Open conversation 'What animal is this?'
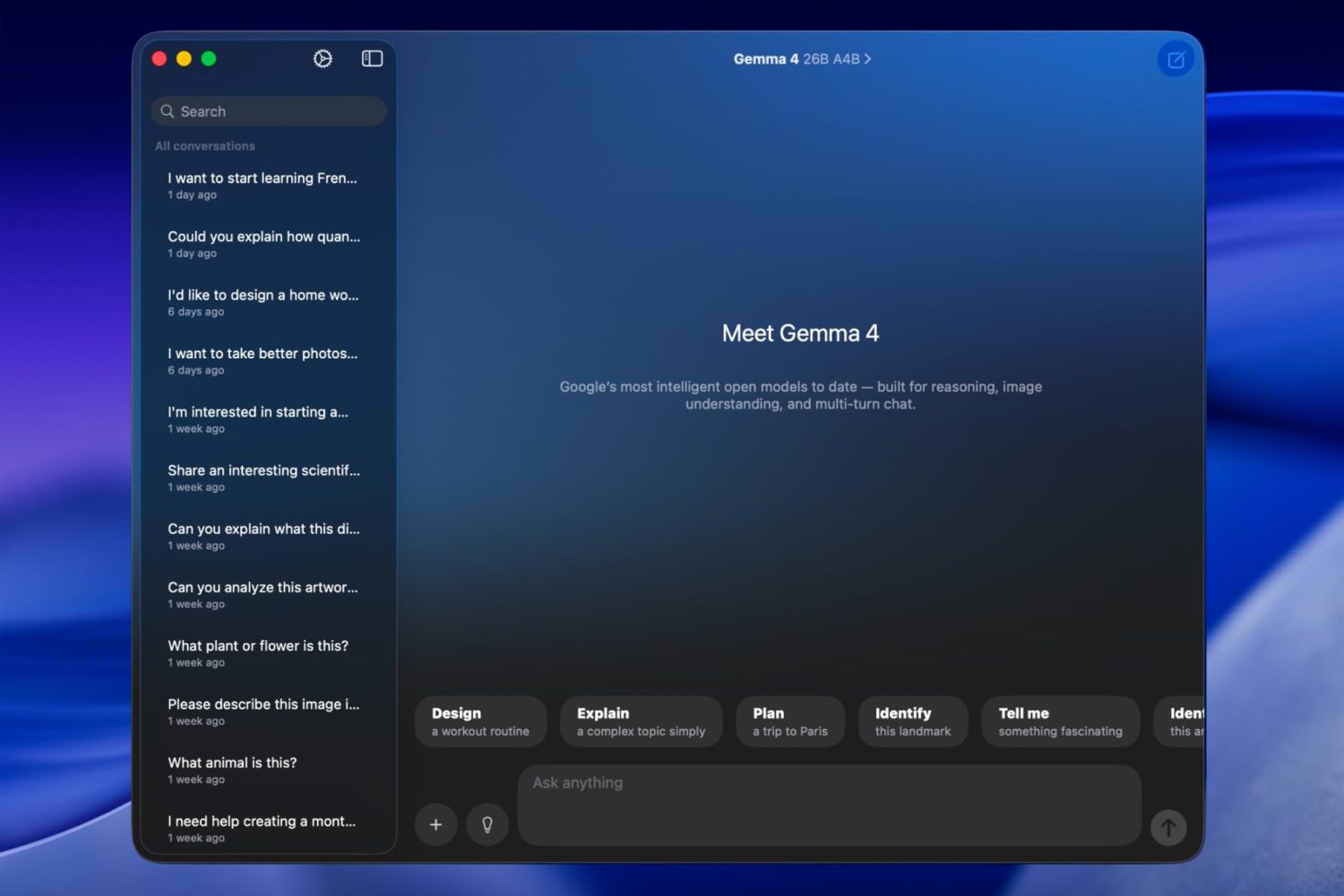 (x=269, y=770)
